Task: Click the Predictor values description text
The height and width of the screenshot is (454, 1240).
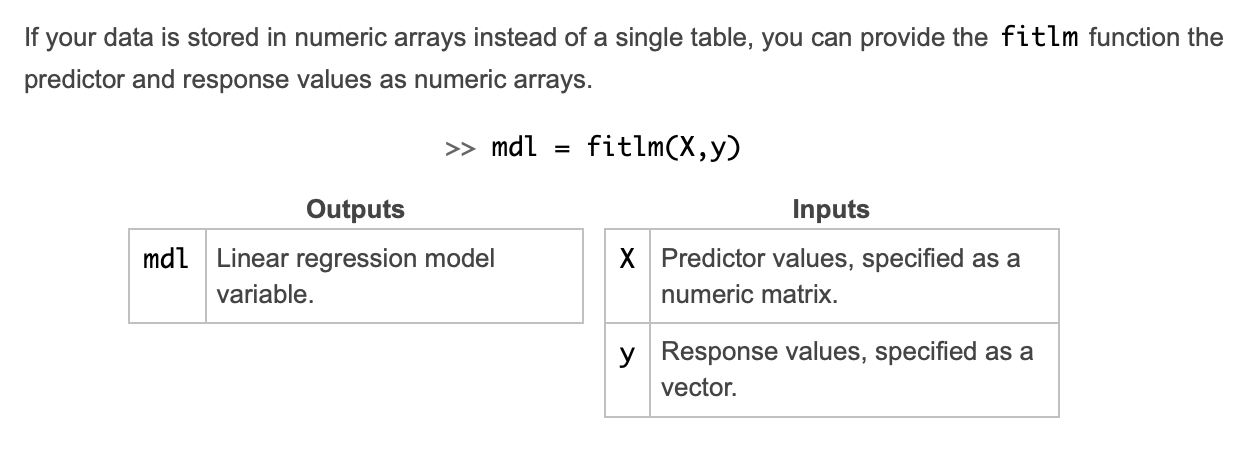Action: [x=841, y=277]
